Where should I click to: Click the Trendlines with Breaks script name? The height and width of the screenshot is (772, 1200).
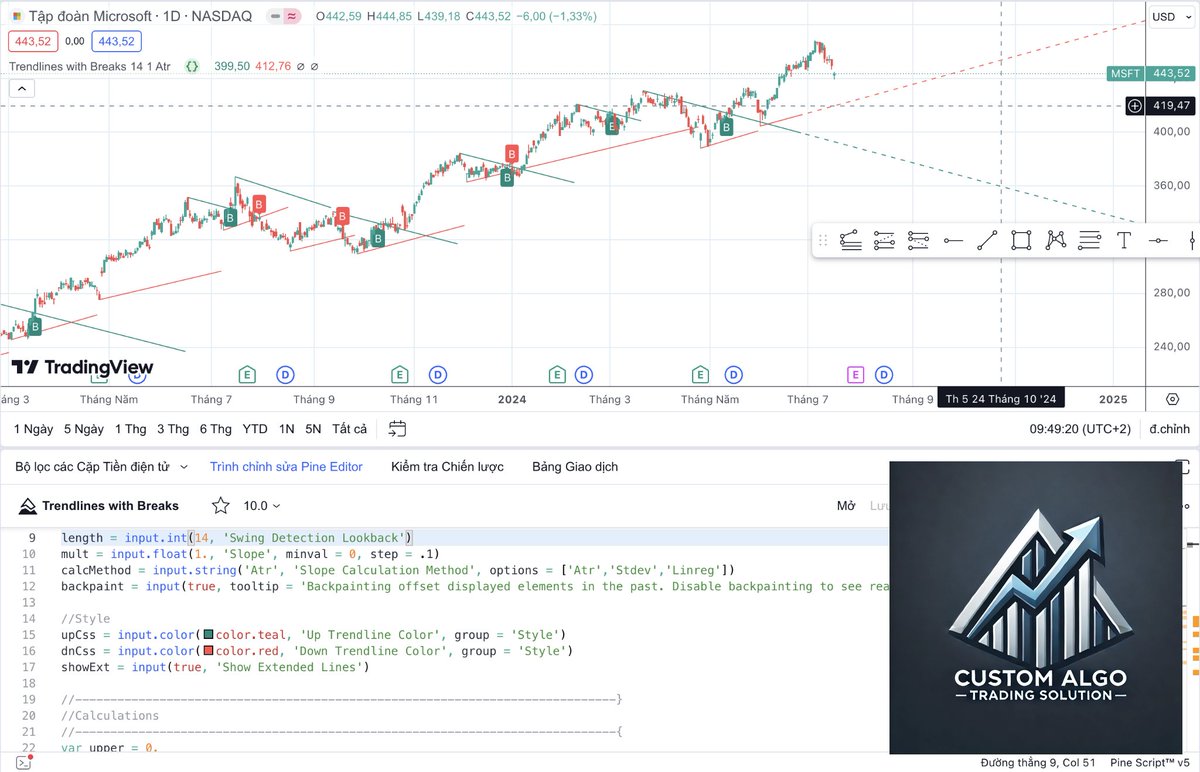click(x=110, y=506)
